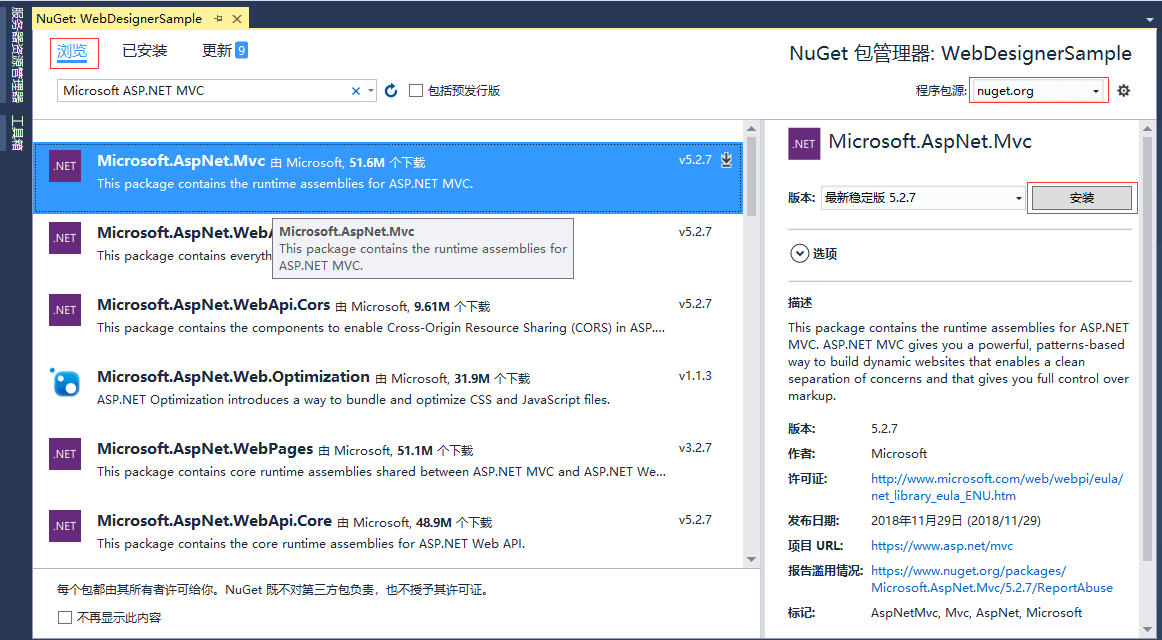Select Microsoft.AspNet.WebApi.Core package name
1162x640 pixels.
click(214, 520)
